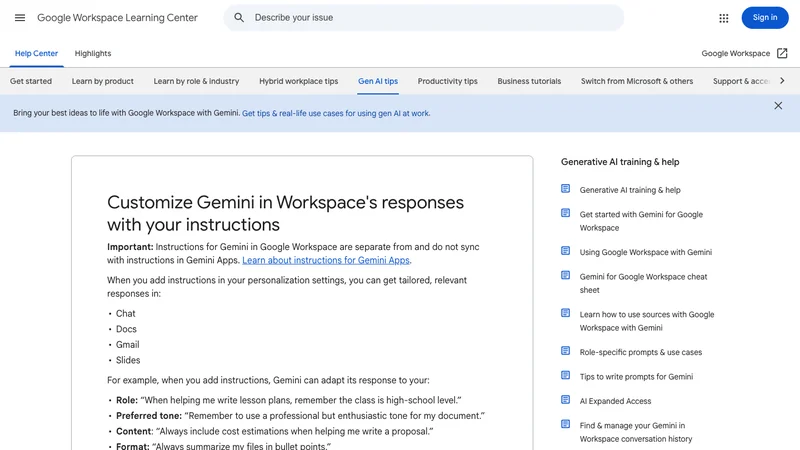The height and width of the screenshot is (450, 800).
Task: Open the Business tutorials tab
Action: tap(529, 81)
